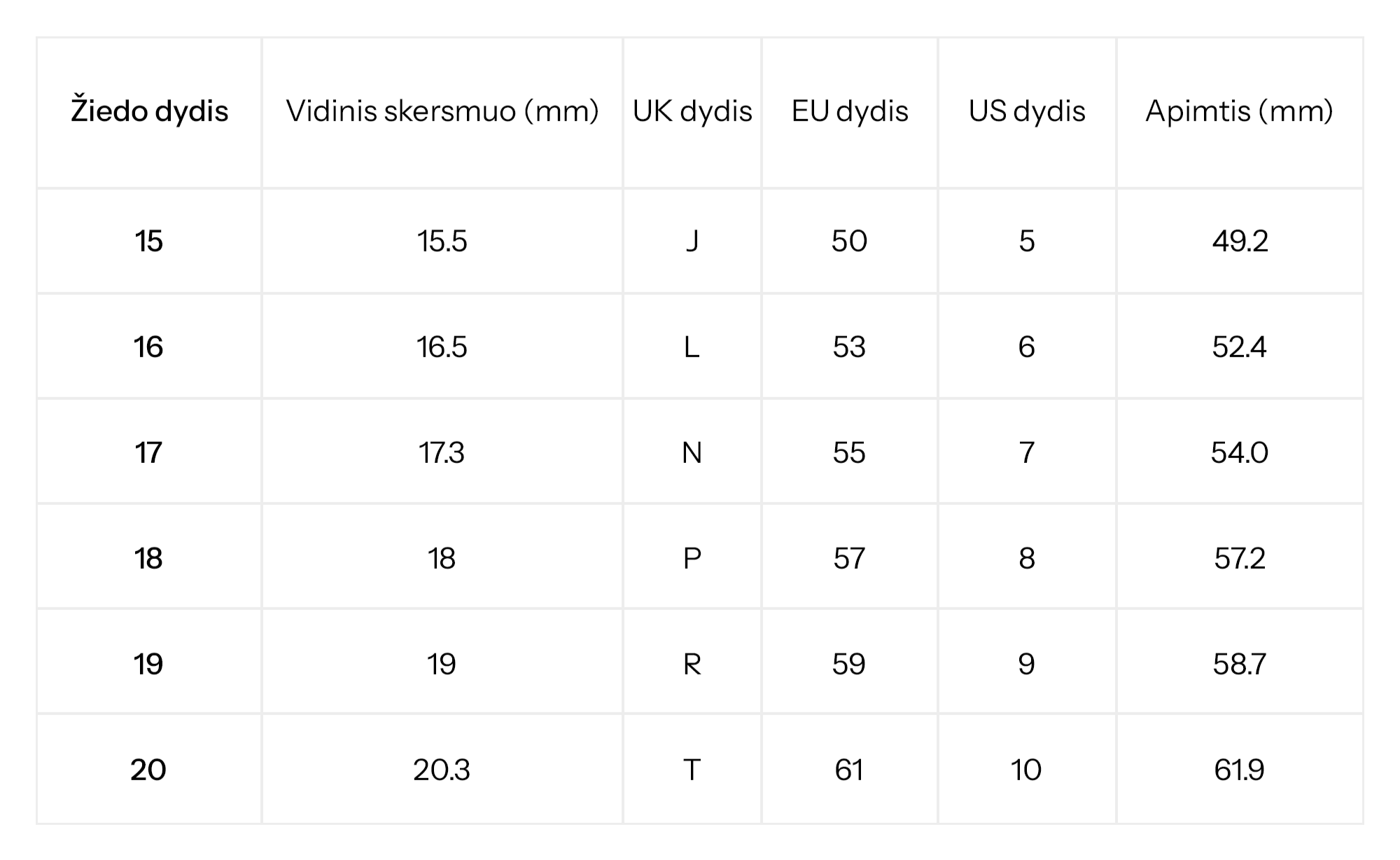Click the 'US dydis' column header

[x=1026, y=111]
